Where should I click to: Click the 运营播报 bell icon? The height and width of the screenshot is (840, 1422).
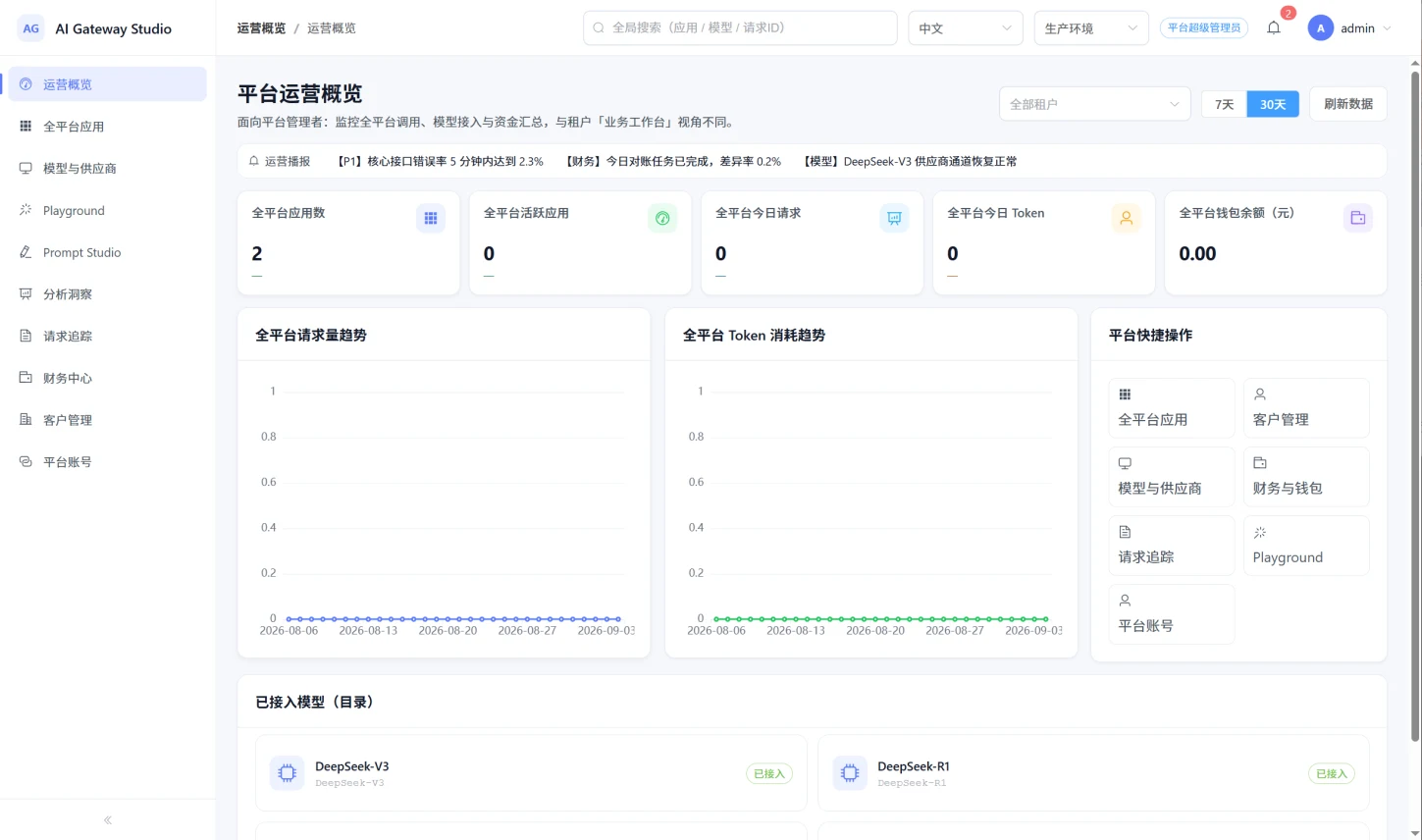point(254,161)
